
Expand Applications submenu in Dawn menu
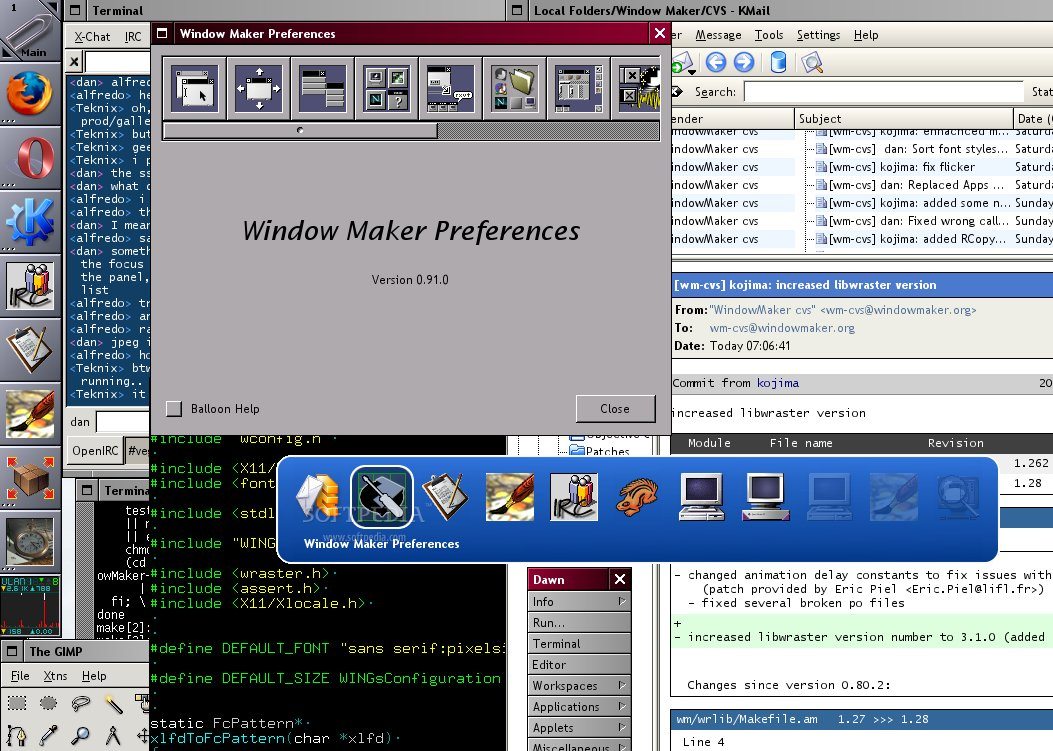pos(579,707)
